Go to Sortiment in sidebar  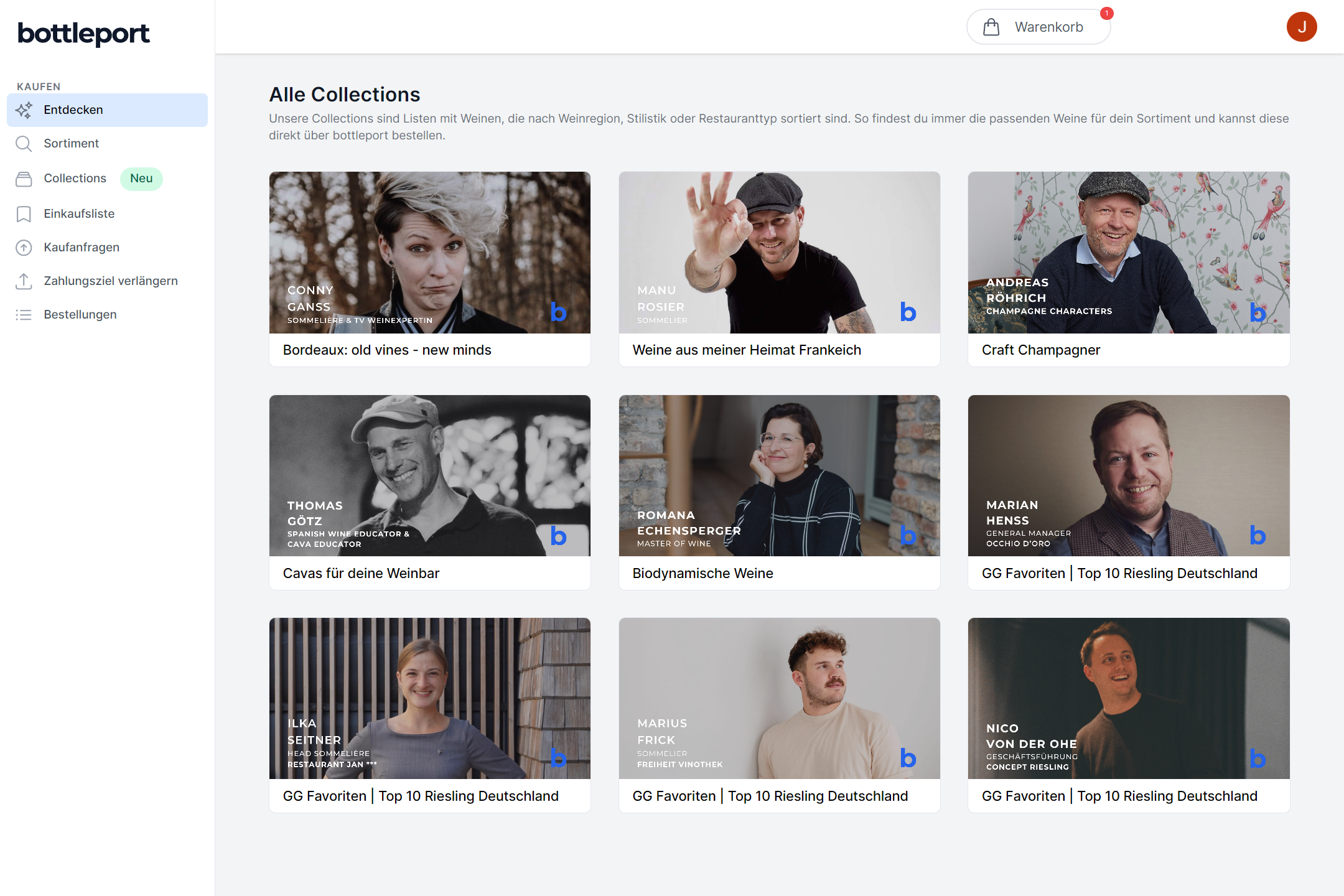tap(107, 144)
